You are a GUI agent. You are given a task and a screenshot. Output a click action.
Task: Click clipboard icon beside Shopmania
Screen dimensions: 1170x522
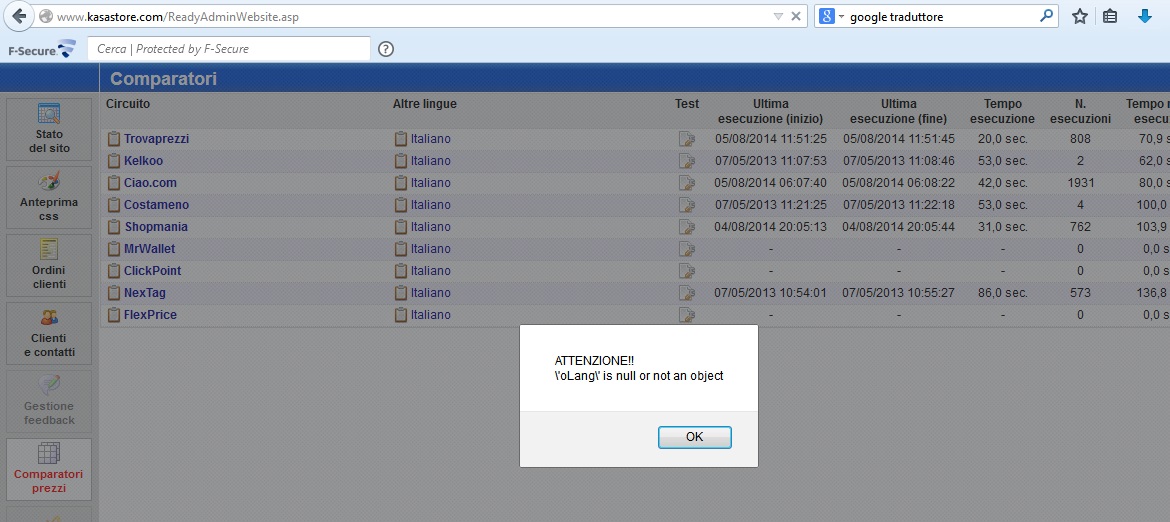click(113, 227)
